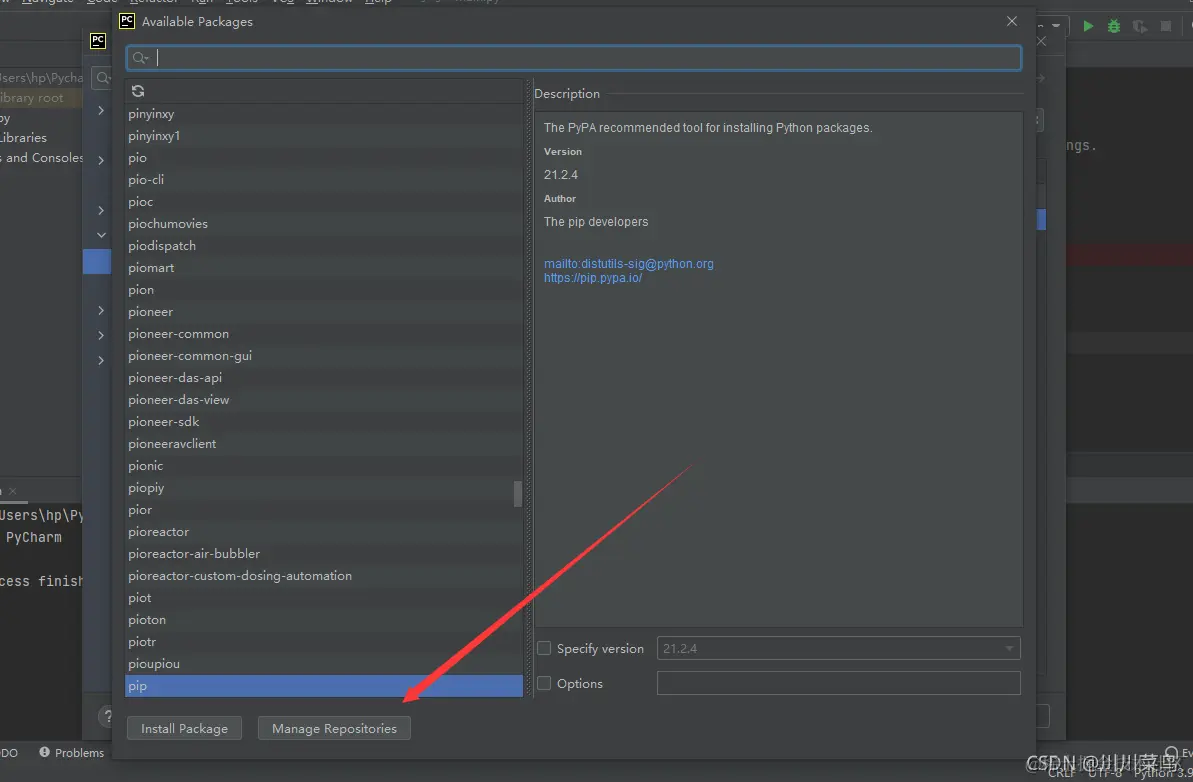Select the pior package
Screen dimensions: 1193x782
coord(324,510)
